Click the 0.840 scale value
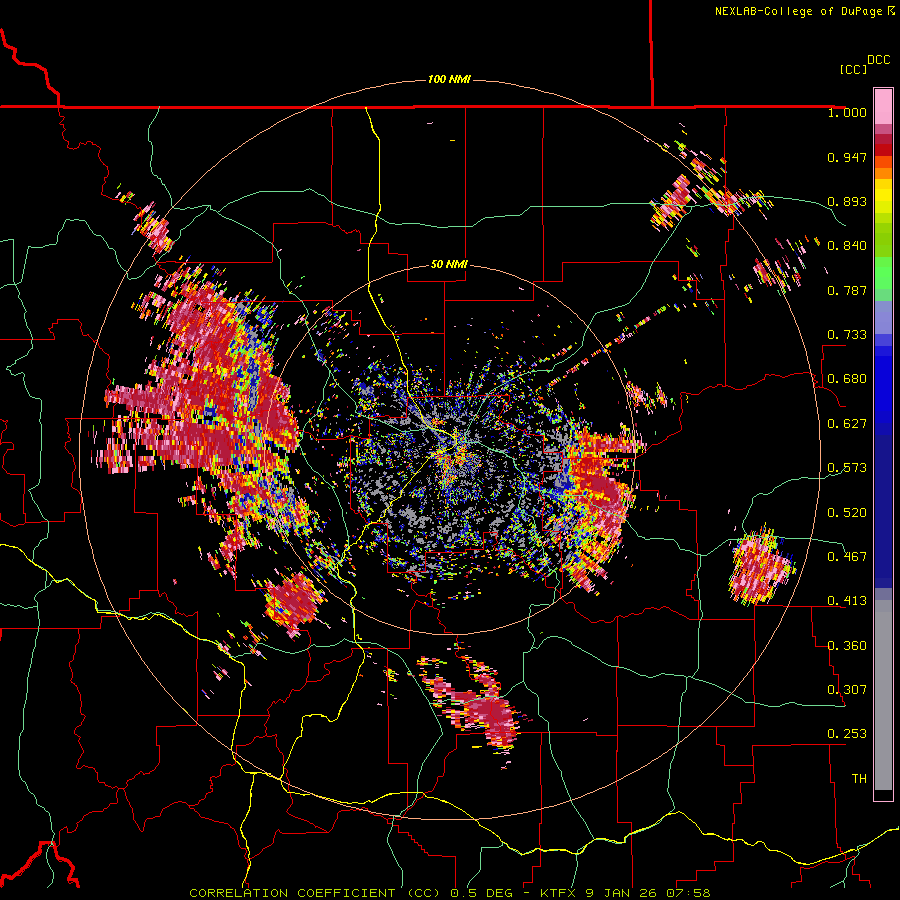Viewport: 900px width, 900px height. 847,246
